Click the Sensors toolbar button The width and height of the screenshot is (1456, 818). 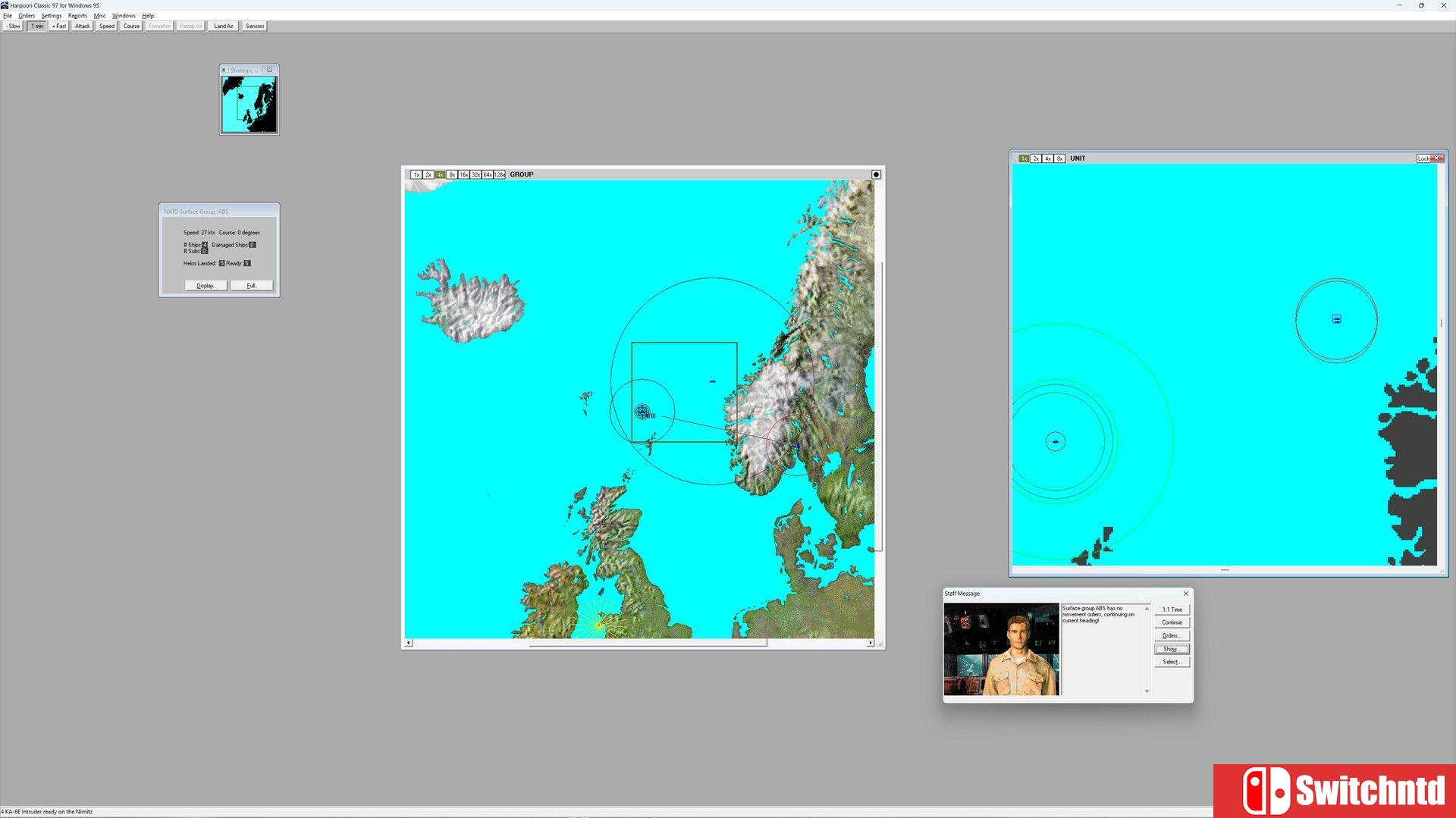255,26
